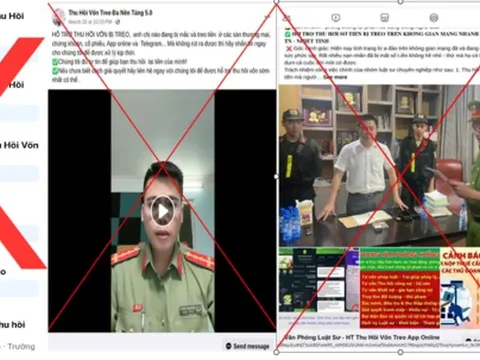The height and width of the screenshot is (360, 480).
Task: Open the Groups circle icon
Action: pyautogui.click(x=433, y=18)
